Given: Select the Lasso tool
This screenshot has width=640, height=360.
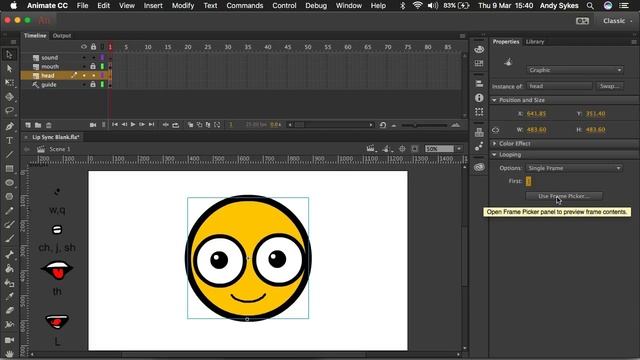Looking at the screenshot, I should click(x=9, y=111).
